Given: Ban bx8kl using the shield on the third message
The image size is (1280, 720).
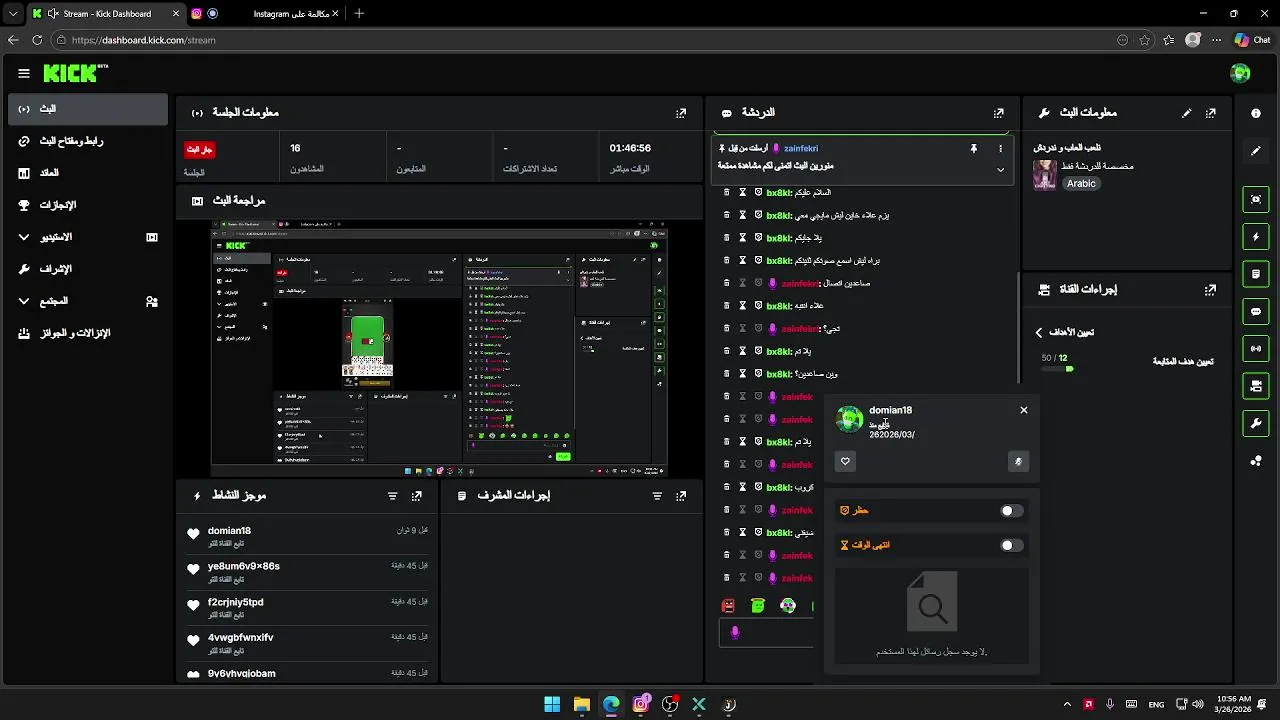Looking at the screenshot, I should [x=758, y=238].
